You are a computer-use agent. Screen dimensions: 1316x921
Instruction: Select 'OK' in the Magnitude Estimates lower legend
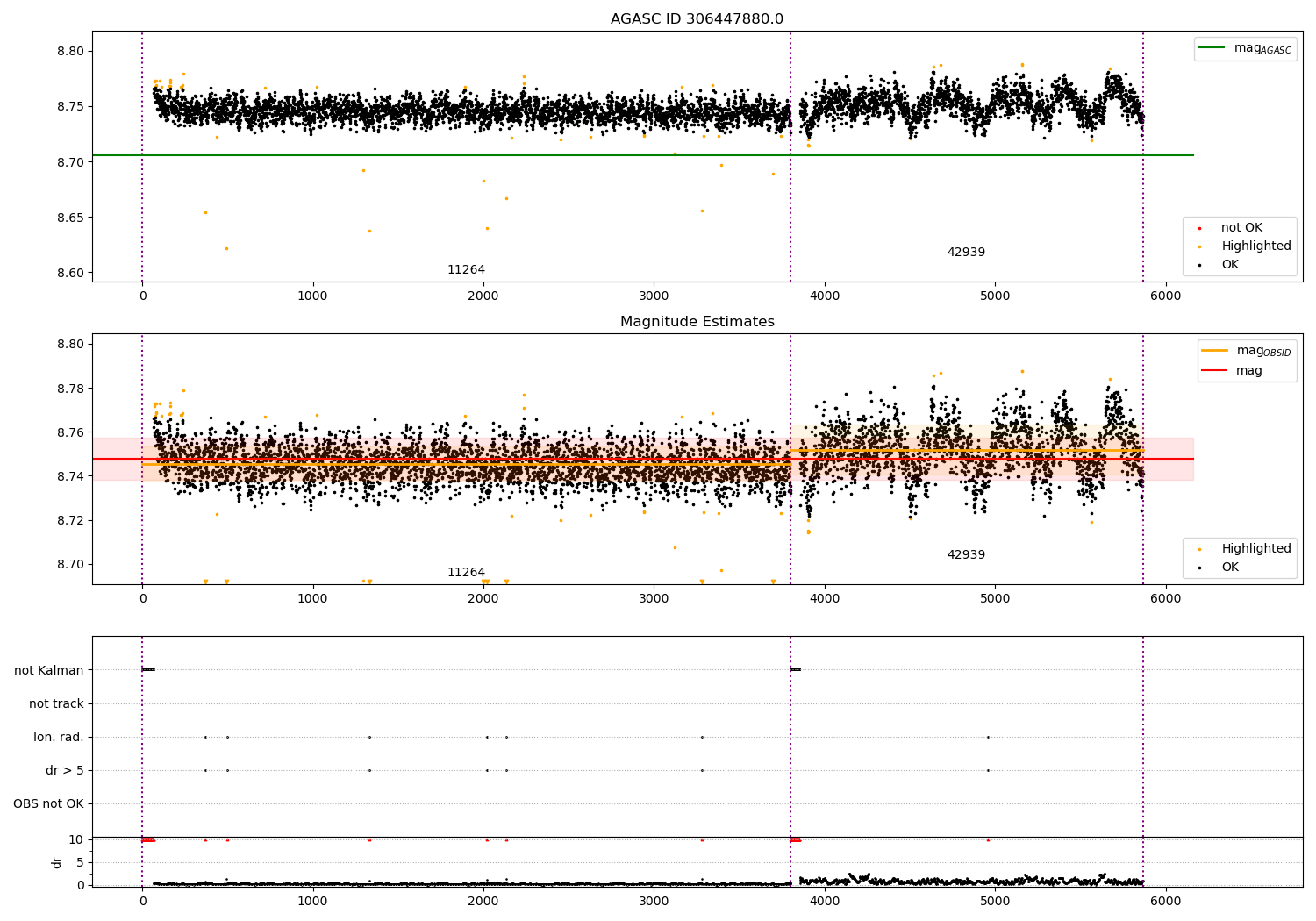tap(1230, 568)
